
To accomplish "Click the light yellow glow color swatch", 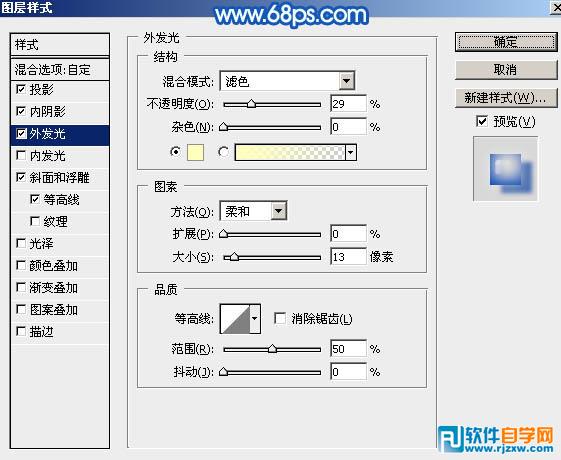I will coord(196,152).
